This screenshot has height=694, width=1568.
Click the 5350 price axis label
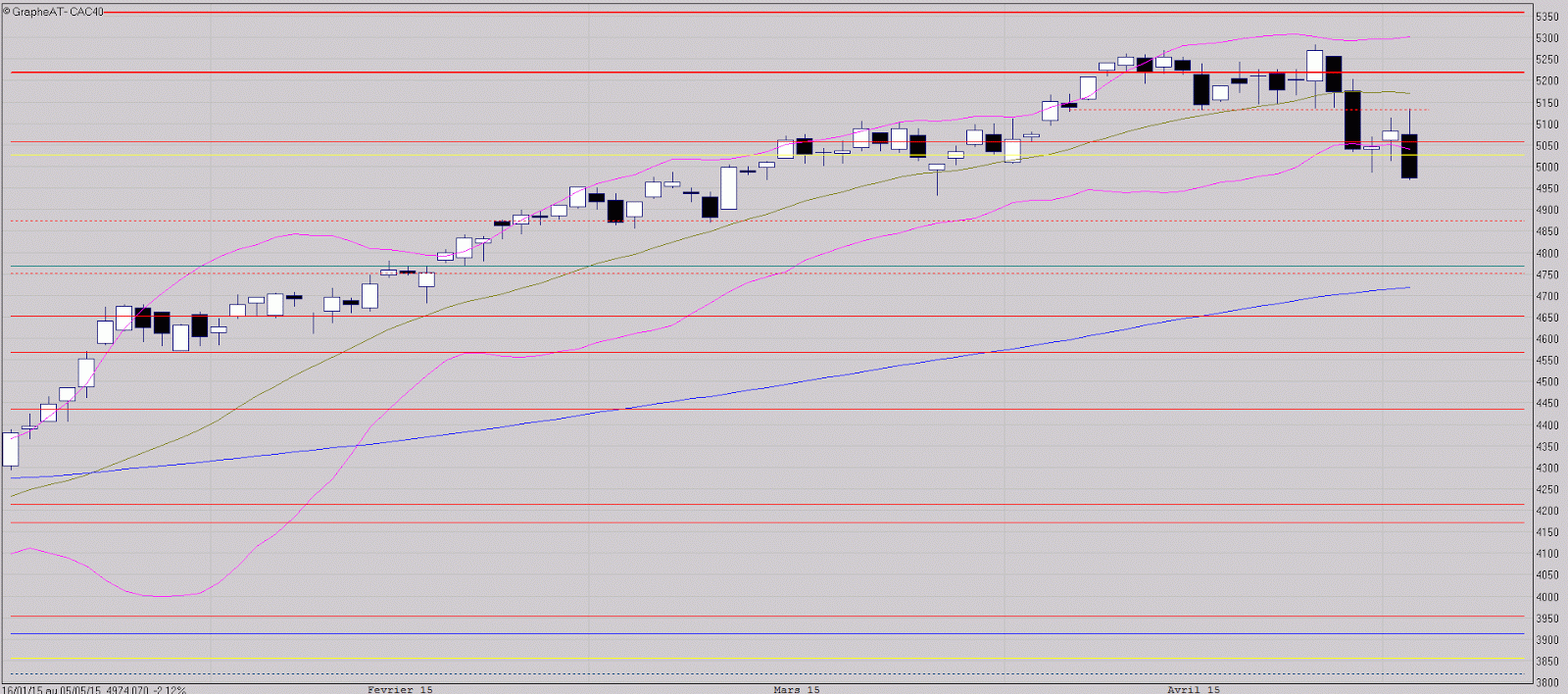tap(1547, 17)
